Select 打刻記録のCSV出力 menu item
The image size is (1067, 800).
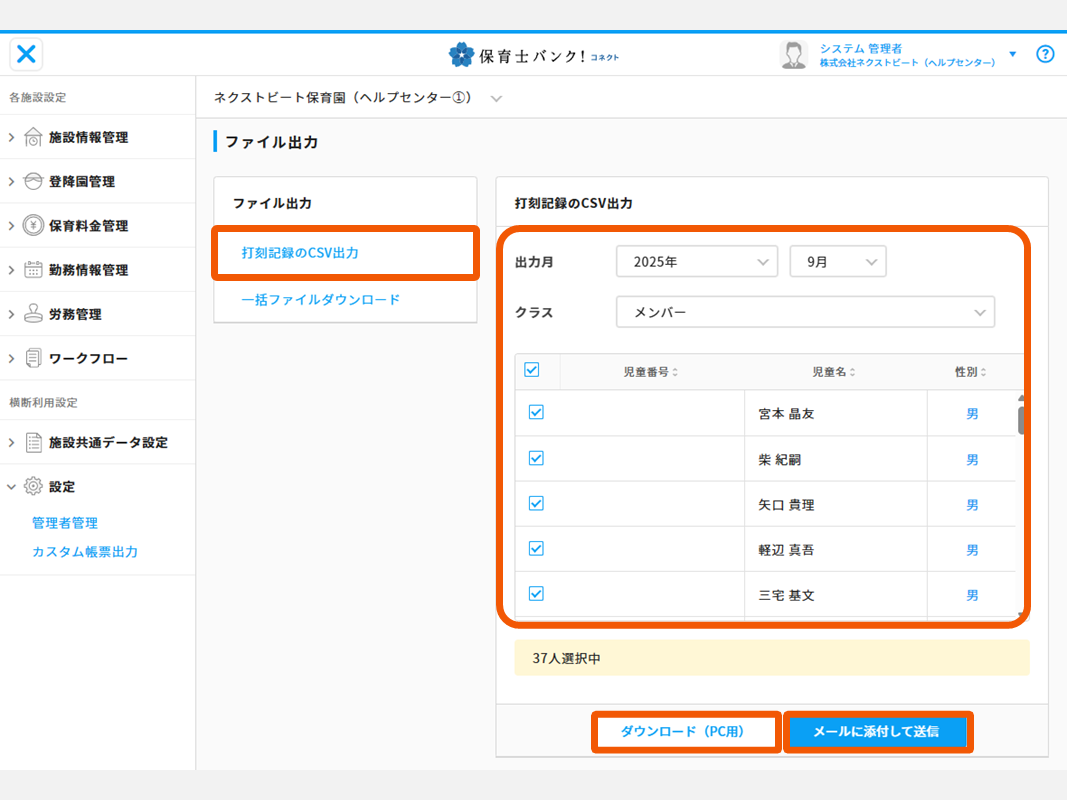300,253
